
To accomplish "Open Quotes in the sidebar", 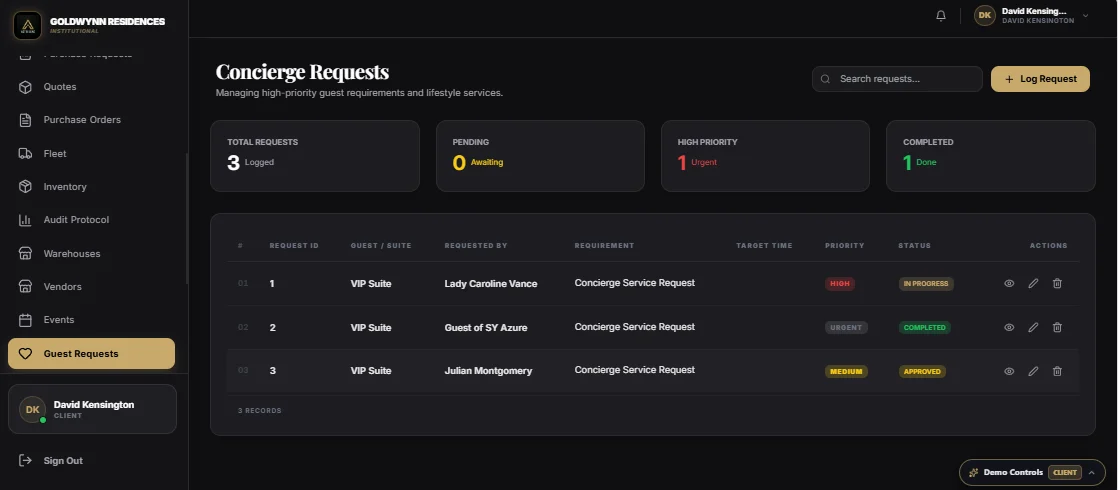I will pyautogui.click(x=91, y=86).
